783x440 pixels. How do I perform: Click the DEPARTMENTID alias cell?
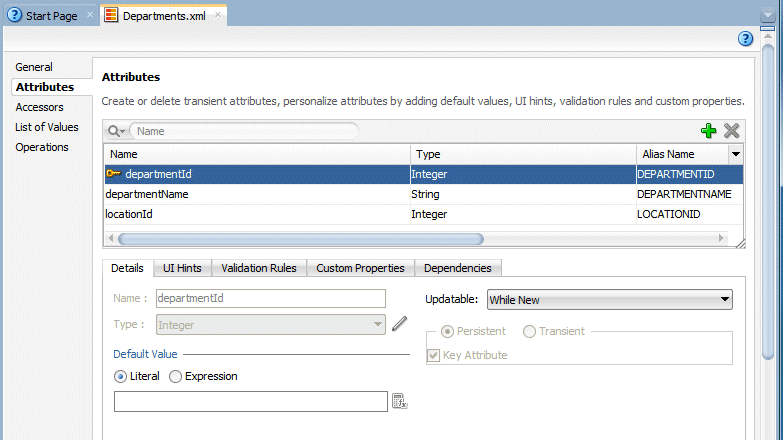[x=689, y=174]
